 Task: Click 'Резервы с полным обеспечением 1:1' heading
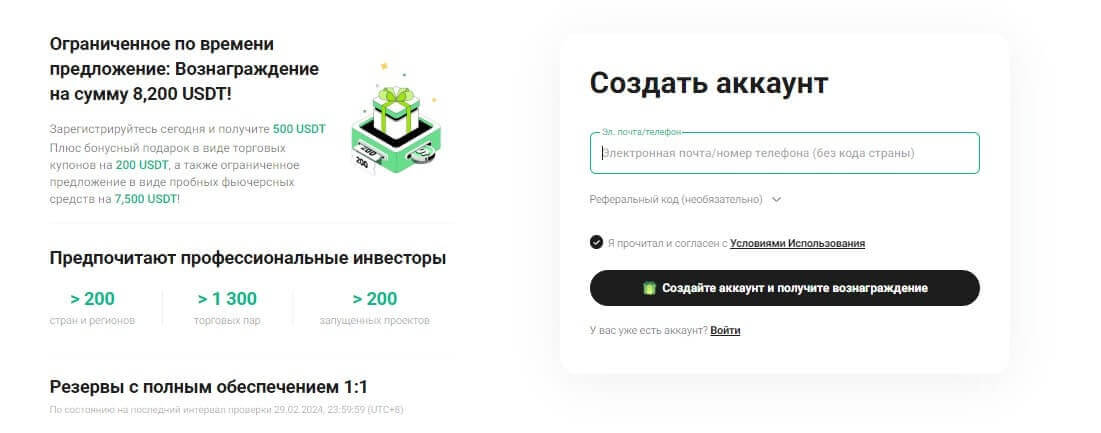pyautogui.click(x=209, y=387)
